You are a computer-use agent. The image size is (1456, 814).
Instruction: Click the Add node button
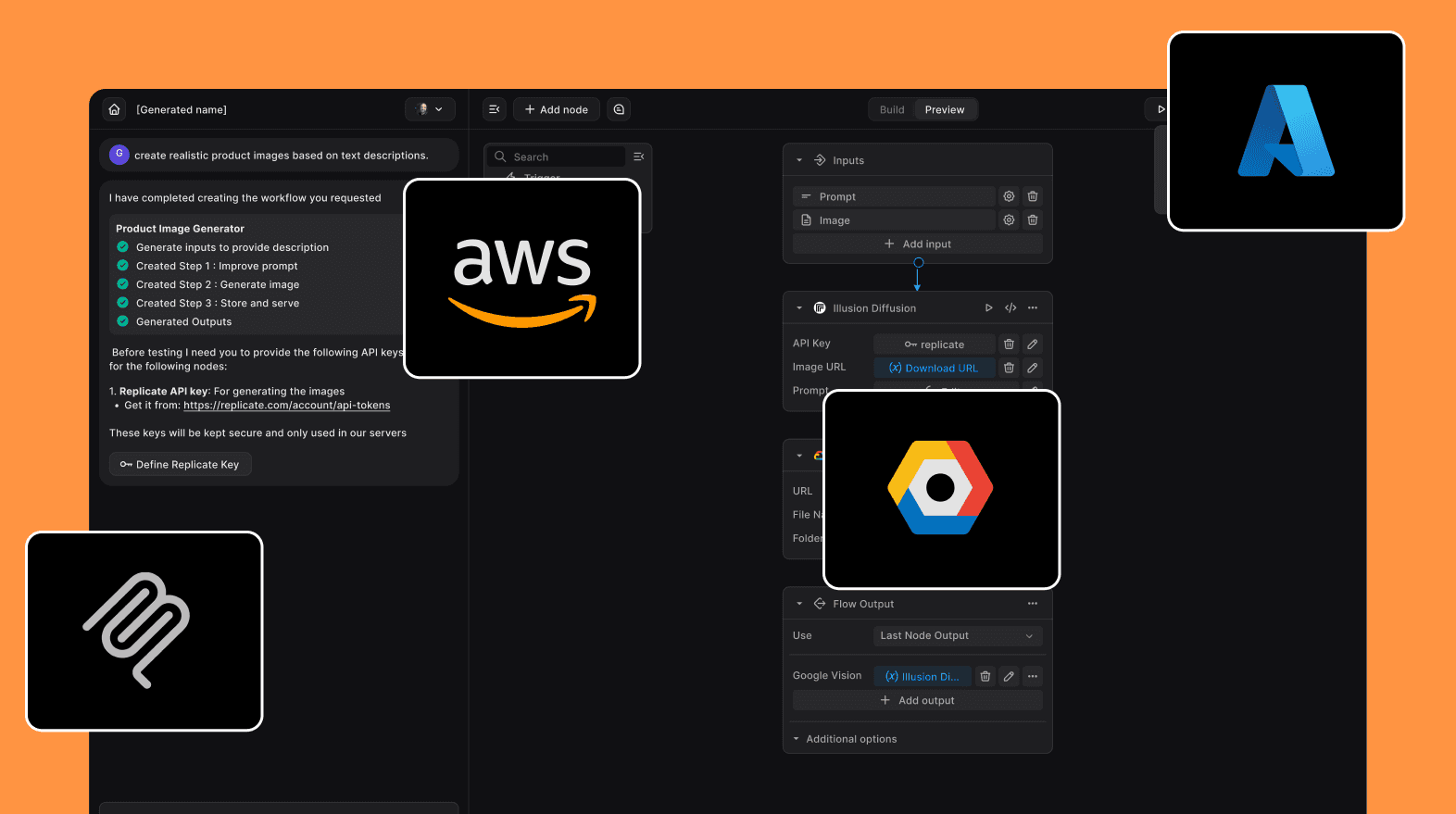pyautogui.click(x=557, y=109)
